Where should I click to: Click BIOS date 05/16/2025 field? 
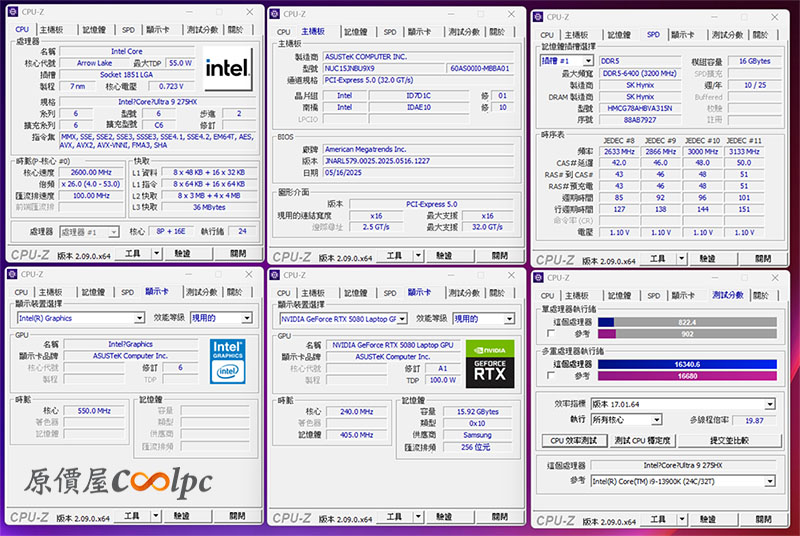(418, 172)
